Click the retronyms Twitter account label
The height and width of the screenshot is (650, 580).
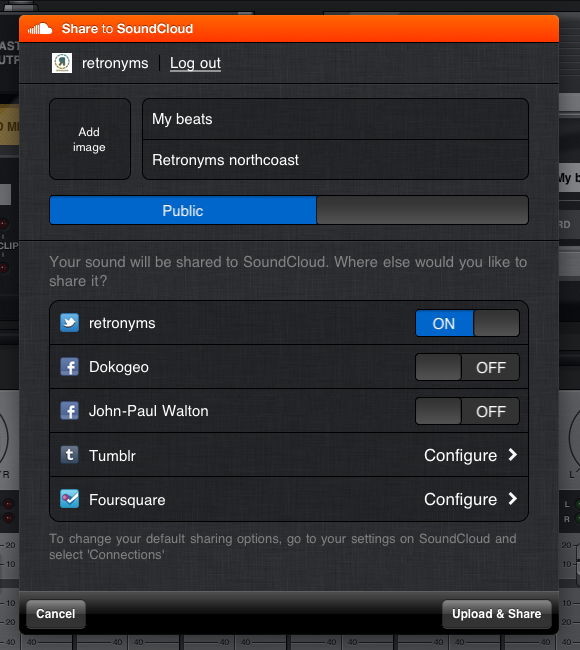point(122,323)
